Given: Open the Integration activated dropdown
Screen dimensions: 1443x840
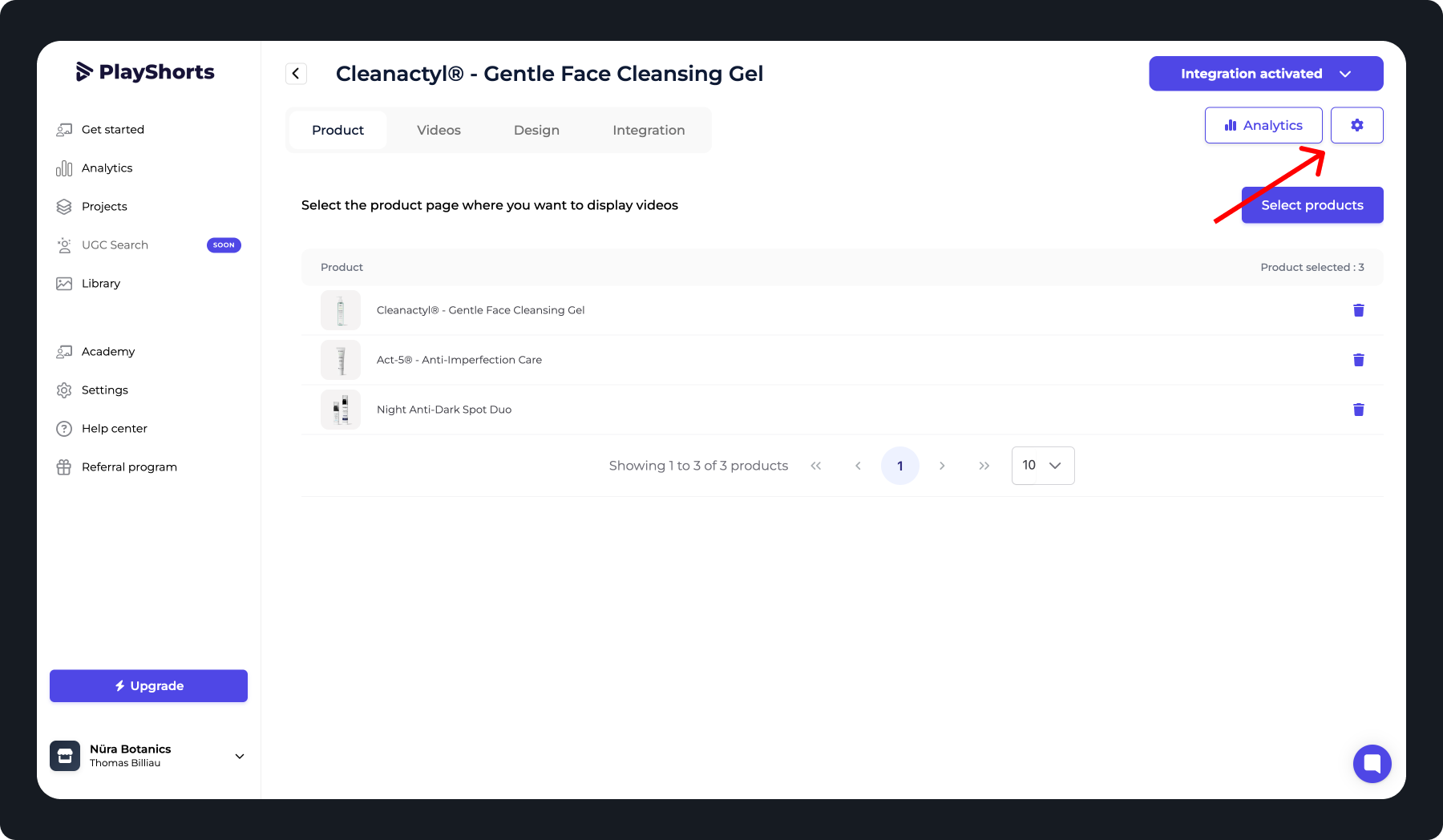Looking at the screenshot, I should click(x=1266, y=74).
